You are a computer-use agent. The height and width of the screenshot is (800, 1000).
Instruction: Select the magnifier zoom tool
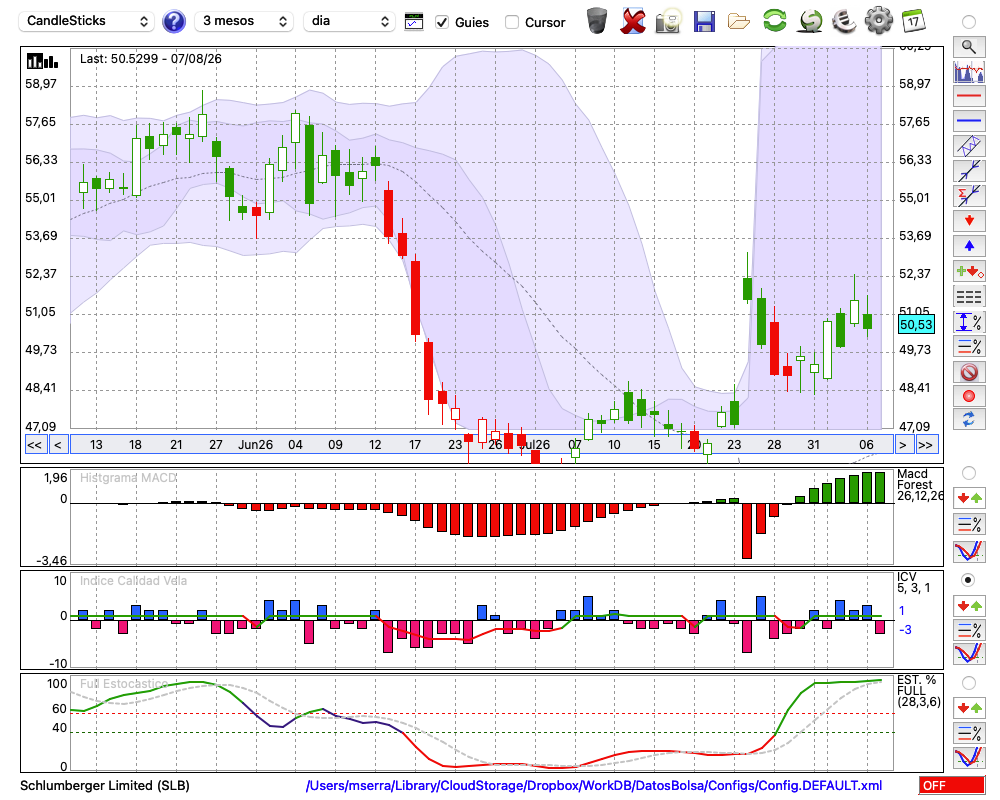tap(969, 47)
